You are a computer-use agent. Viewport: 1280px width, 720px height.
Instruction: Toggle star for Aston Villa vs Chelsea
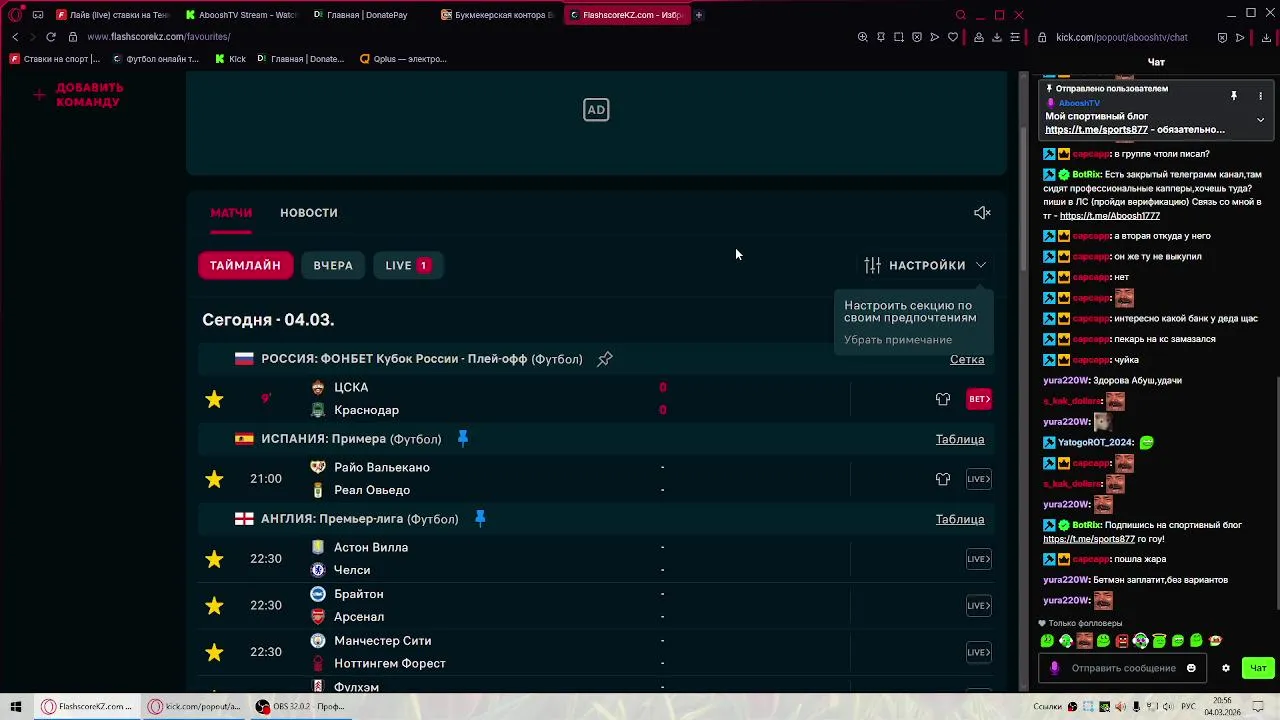[x=214, y=559]
